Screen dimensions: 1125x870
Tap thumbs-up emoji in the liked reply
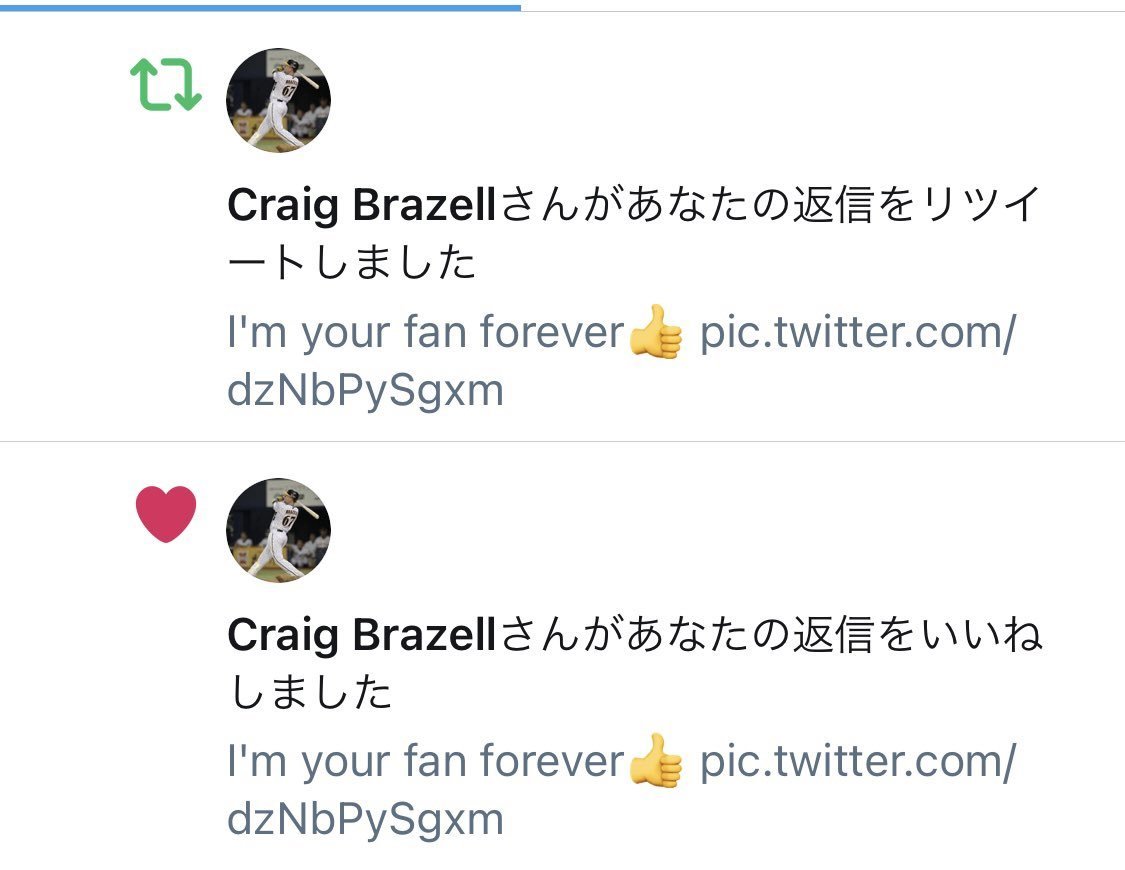[655, 760]
